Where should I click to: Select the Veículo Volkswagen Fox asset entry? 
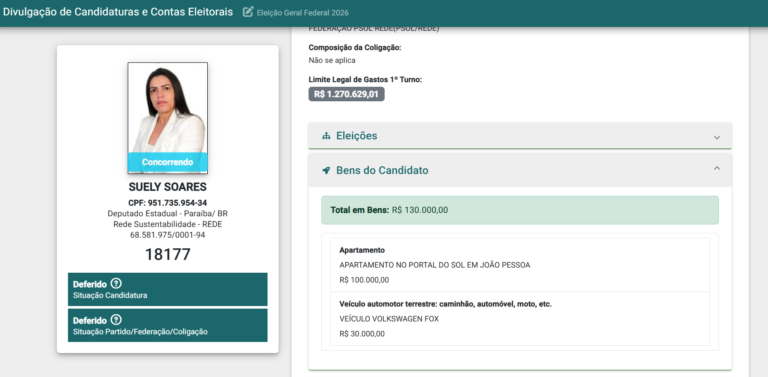(x=520, y=319)
